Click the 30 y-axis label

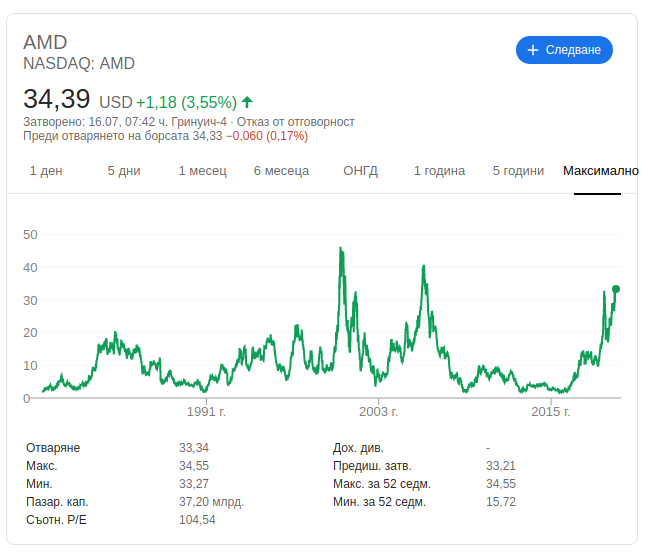(30, 300)
